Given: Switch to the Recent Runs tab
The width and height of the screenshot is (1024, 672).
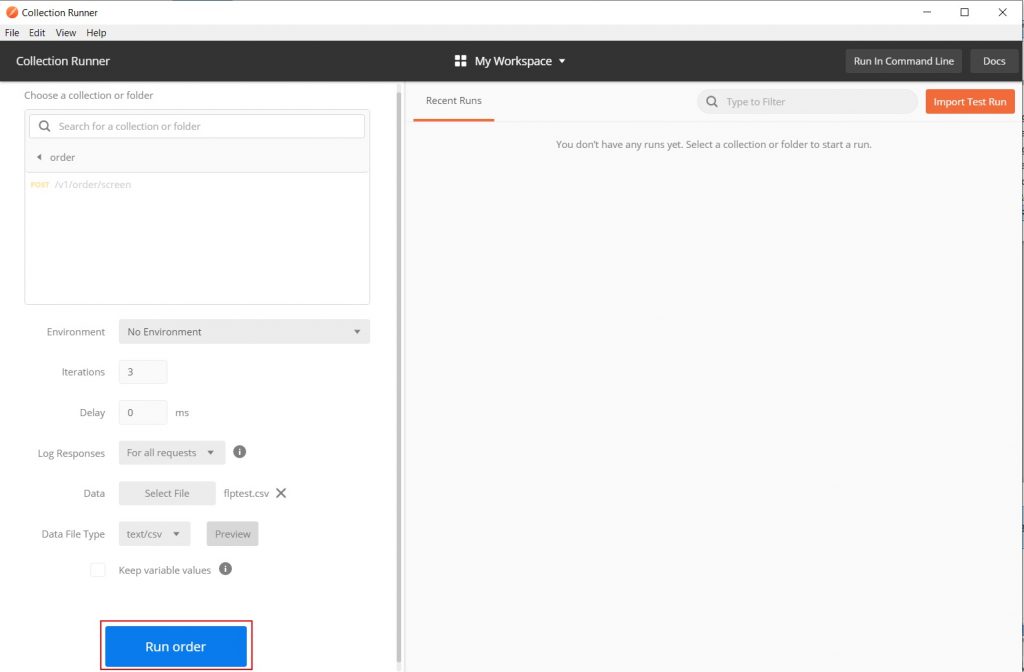Looking at the screenshot, I should [x=453, y=101].
